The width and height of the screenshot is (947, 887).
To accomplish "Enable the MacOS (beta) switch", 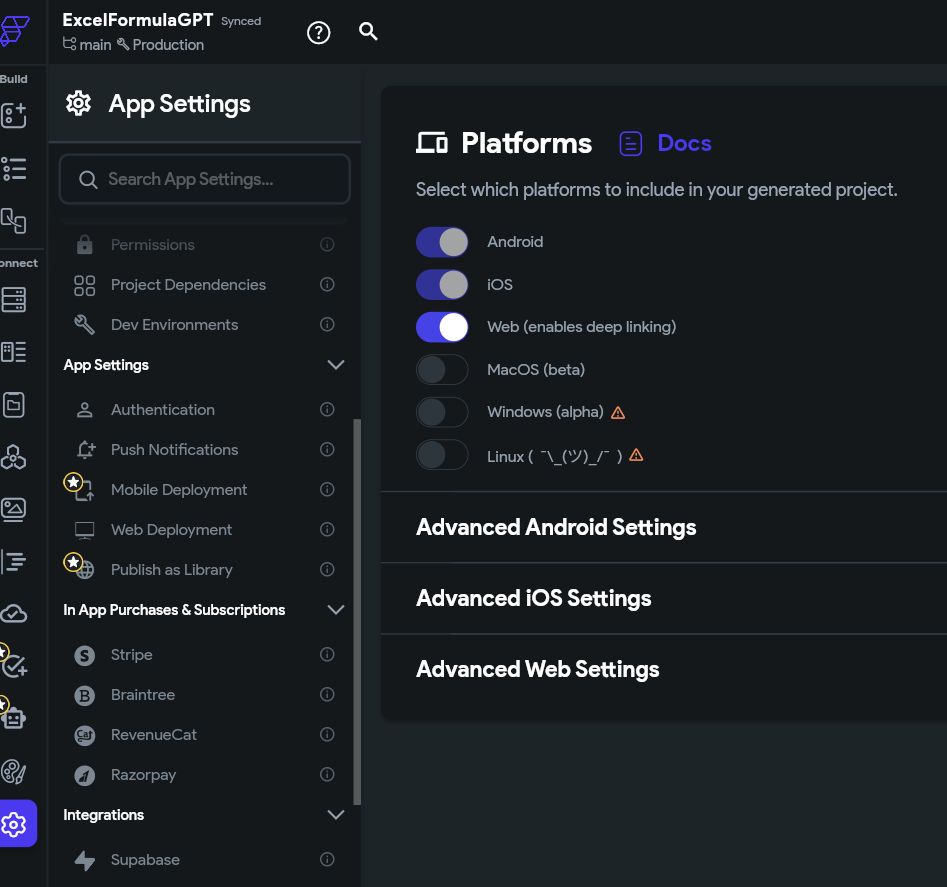I will [x=442, y=370].
